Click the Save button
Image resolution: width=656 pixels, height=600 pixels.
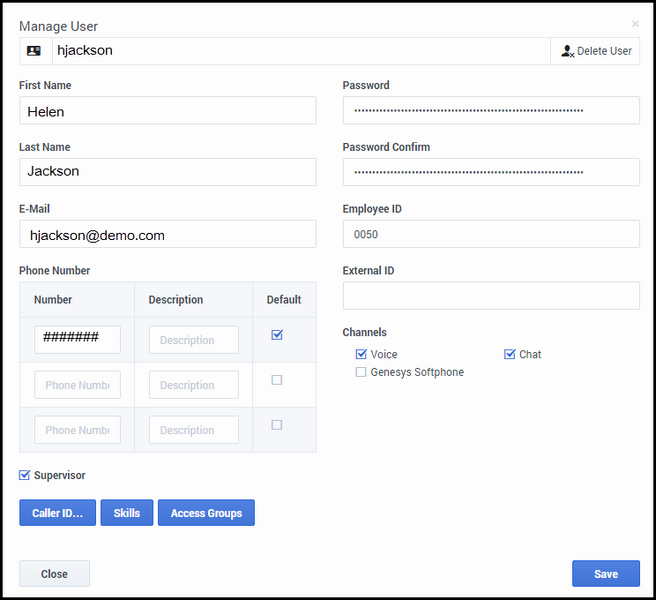(605, 574)
